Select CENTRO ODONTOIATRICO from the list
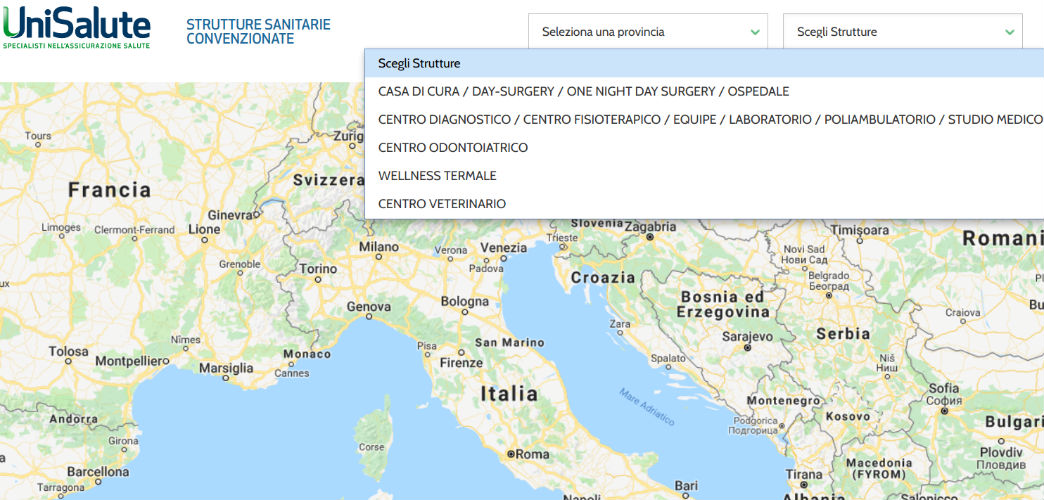Screen dimensions: 1044x500 pyautogui.click(x=704, y=147)
